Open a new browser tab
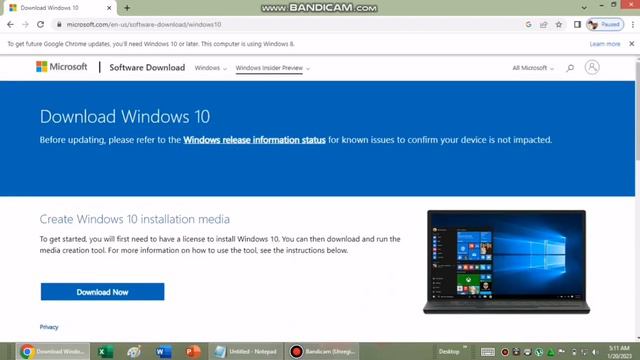Image resolution: width=640 pixels, height=360 pixels. pyautogui.click(x=127, y=8)
